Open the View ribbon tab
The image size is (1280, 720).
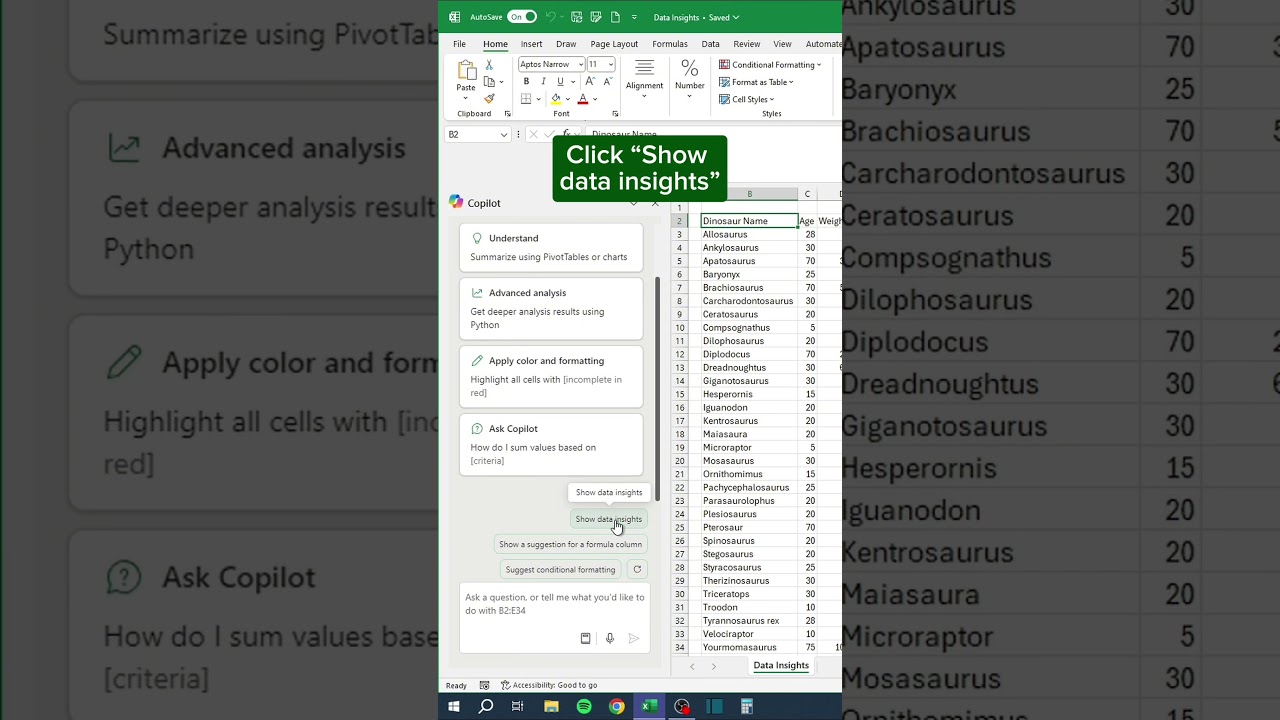pos(782,44)
